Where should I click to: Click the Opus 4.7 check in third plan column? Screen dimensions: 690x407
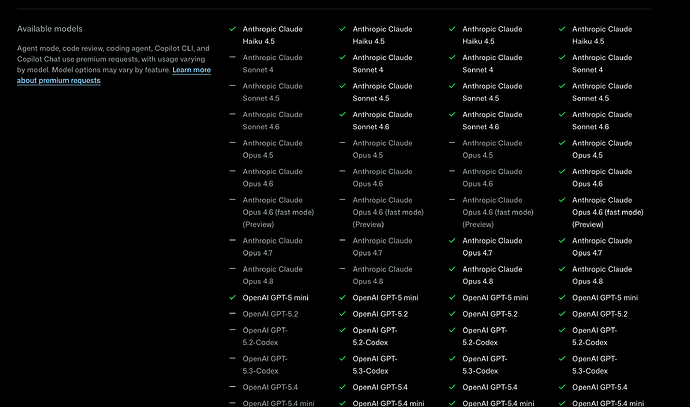point(452,241)
